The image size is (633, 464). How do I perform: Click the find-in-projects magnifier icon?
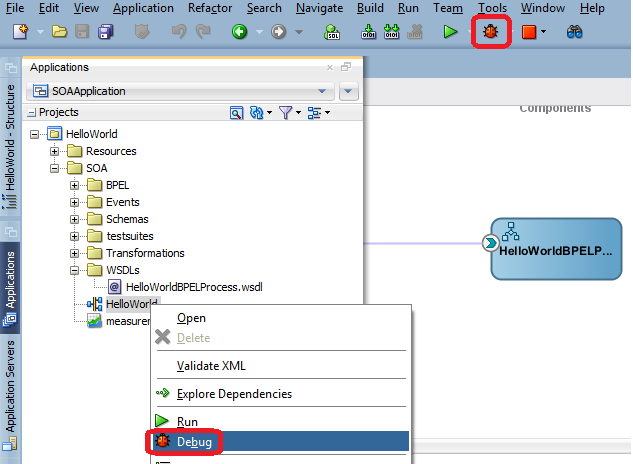point(237,113)
